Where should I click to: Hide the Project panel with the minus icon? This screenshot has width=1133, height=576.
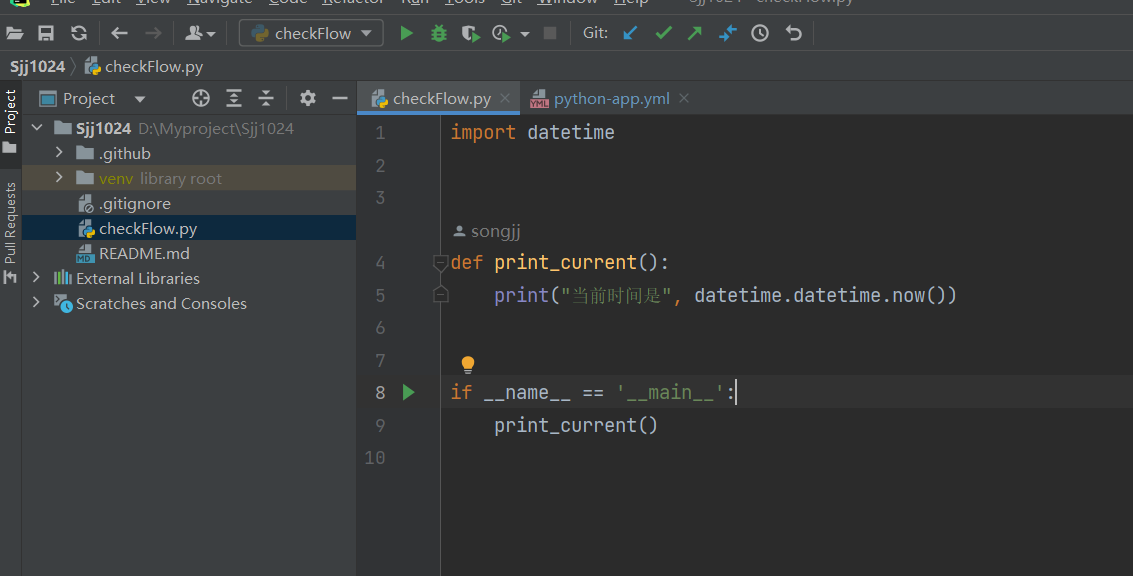click(x=340, y=98)
